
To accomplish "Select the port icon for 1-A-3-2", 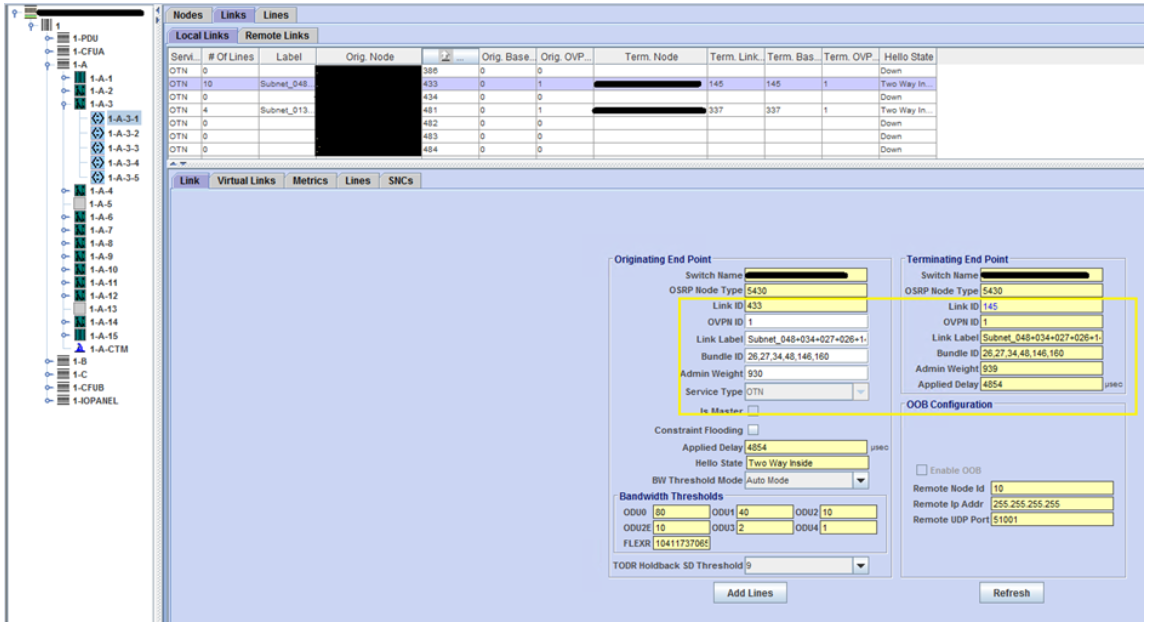I will 97,133.
